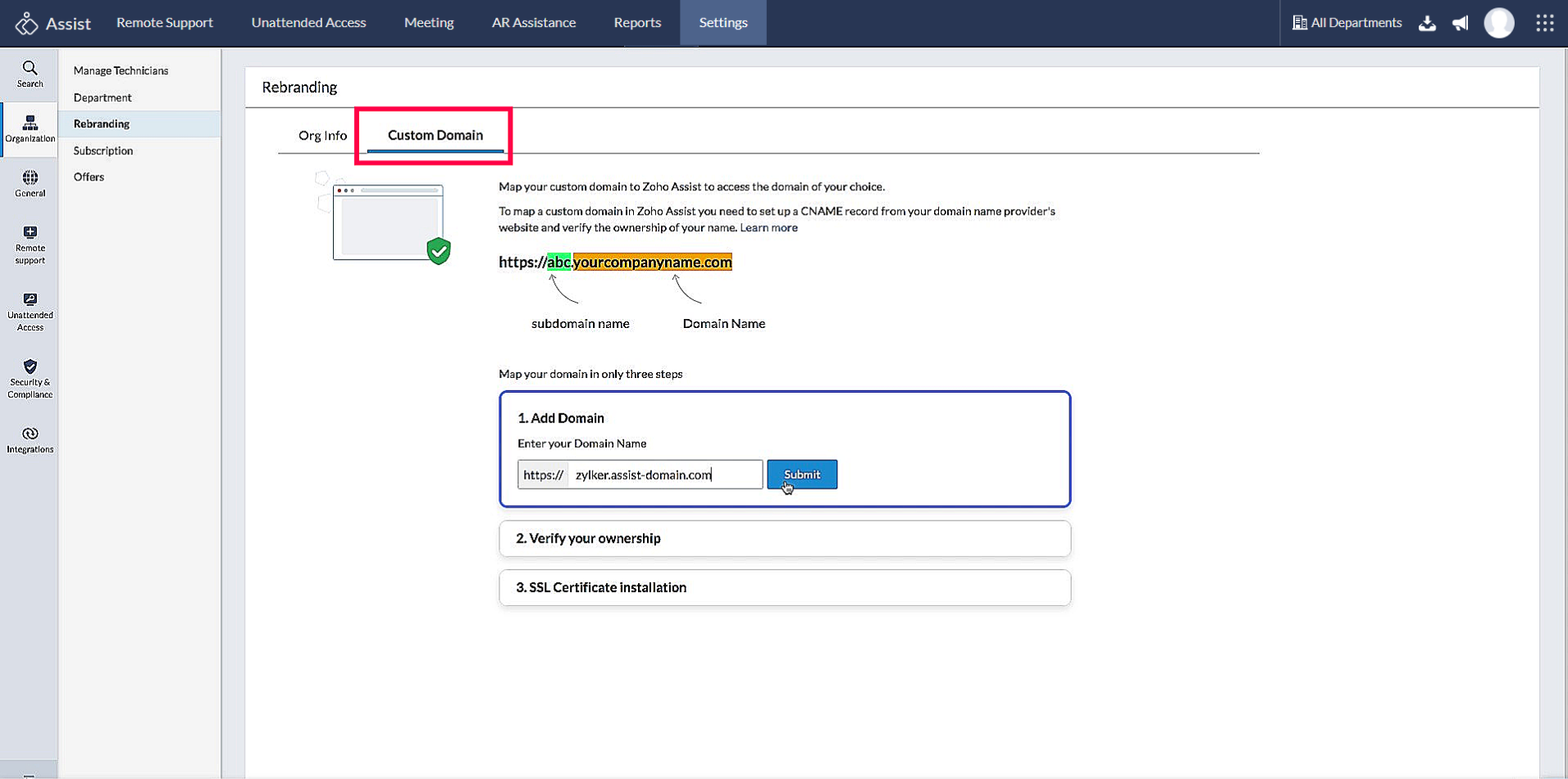The width and height of the screenshot is (1568, 779).
Task: Open announcements via the megaphone icon
Action: coord(1461,23)
